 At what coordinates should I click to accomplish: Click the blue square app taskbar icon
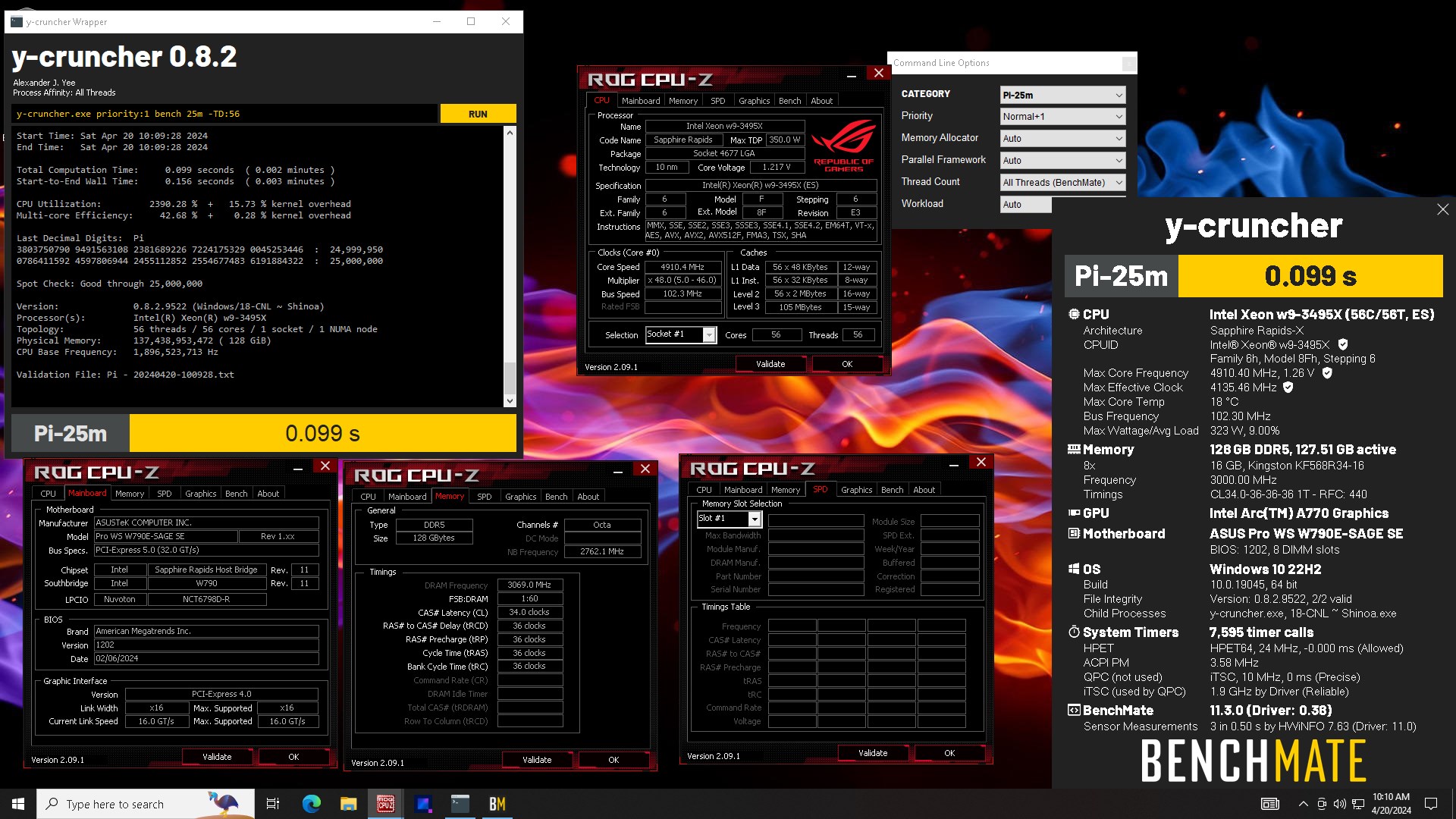[423, 804]
